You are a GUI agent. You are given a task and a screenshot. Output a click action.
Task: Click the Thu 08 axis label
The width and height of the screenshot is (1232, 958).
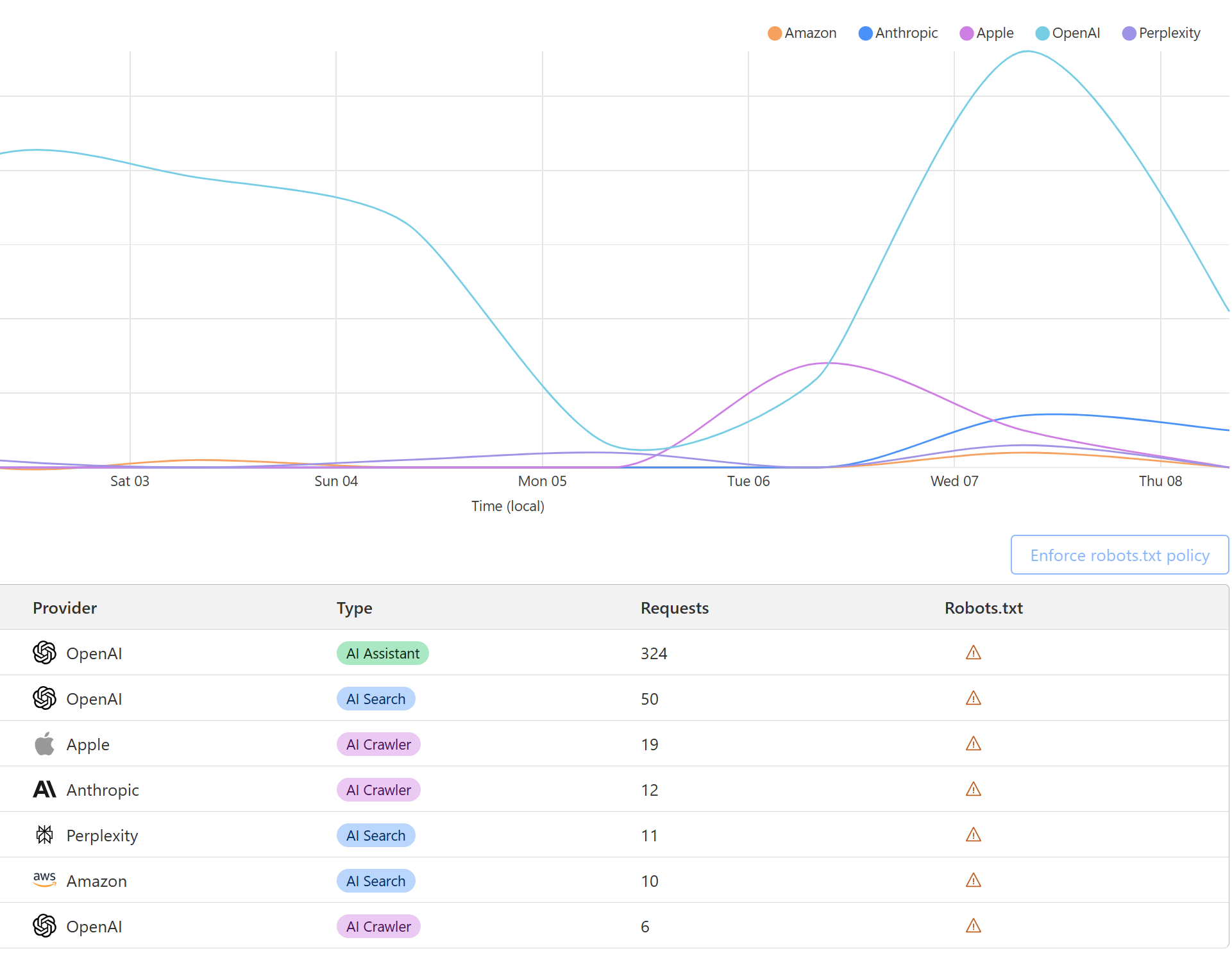coord(1160,481)
